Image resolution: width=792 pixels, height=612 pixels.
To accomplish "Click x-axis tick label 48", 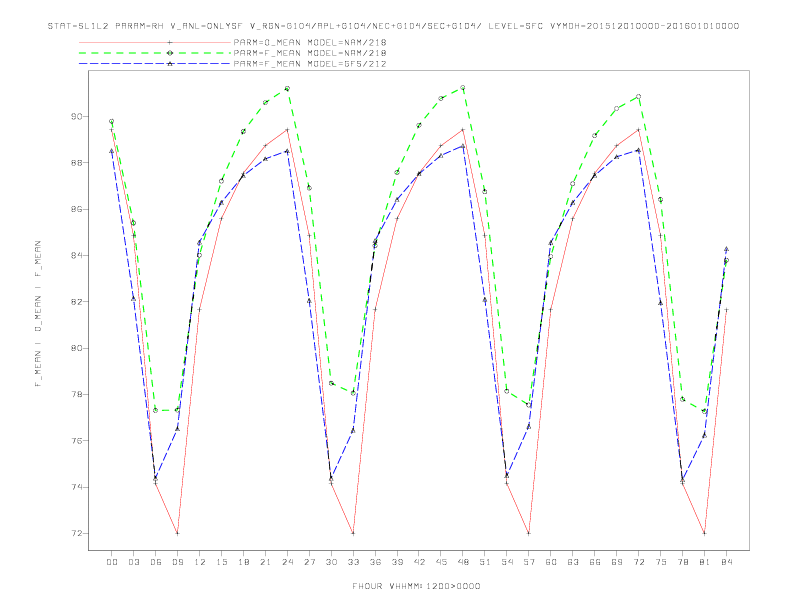I will pos(463,562).
